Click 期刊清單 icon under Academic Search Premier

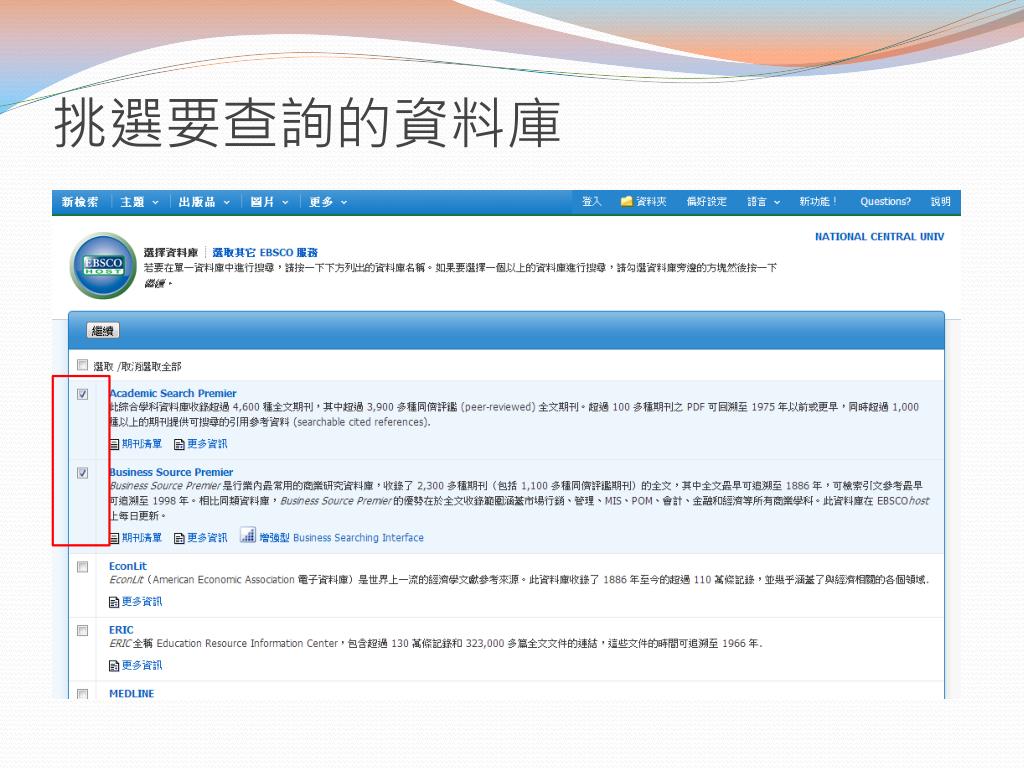pyautogui.click(x=114, y=445)
